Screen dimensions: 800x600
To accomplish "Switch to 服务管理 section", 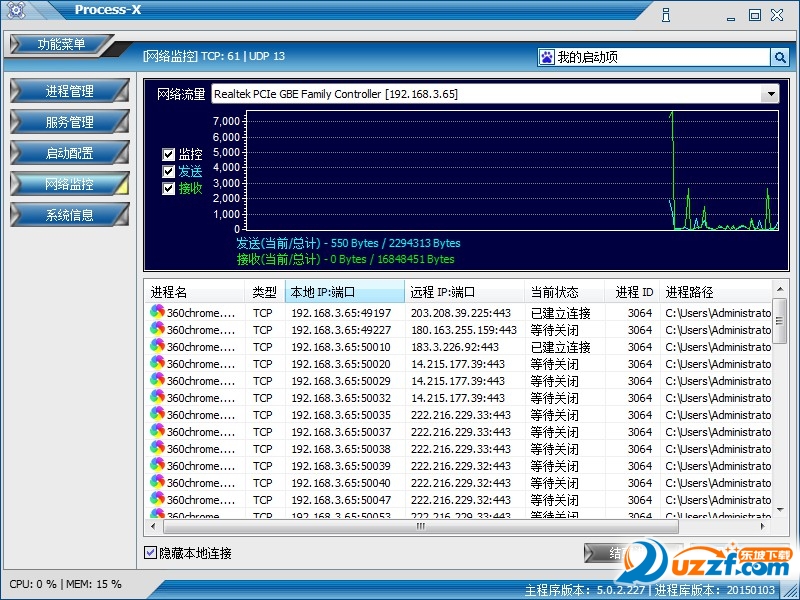I will 69,122.
